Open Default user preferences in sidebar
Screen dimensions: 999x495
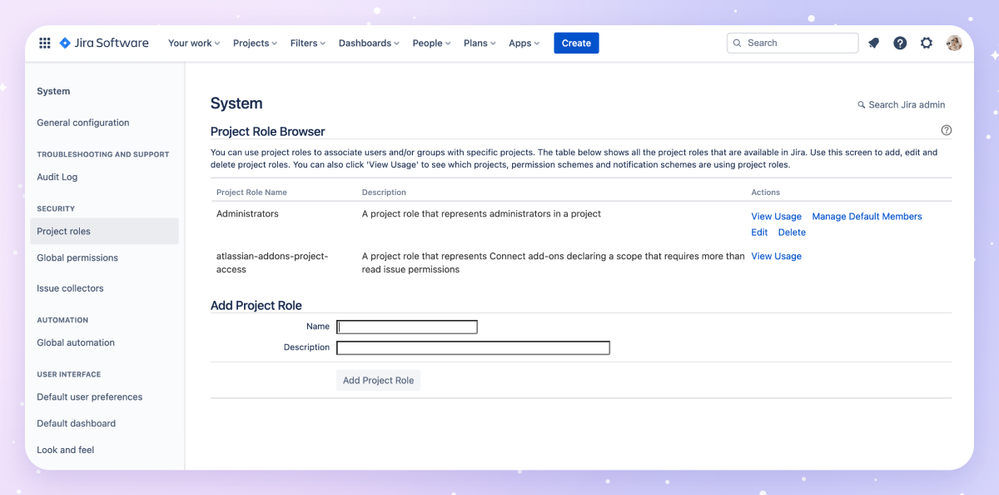click(89, 396)
